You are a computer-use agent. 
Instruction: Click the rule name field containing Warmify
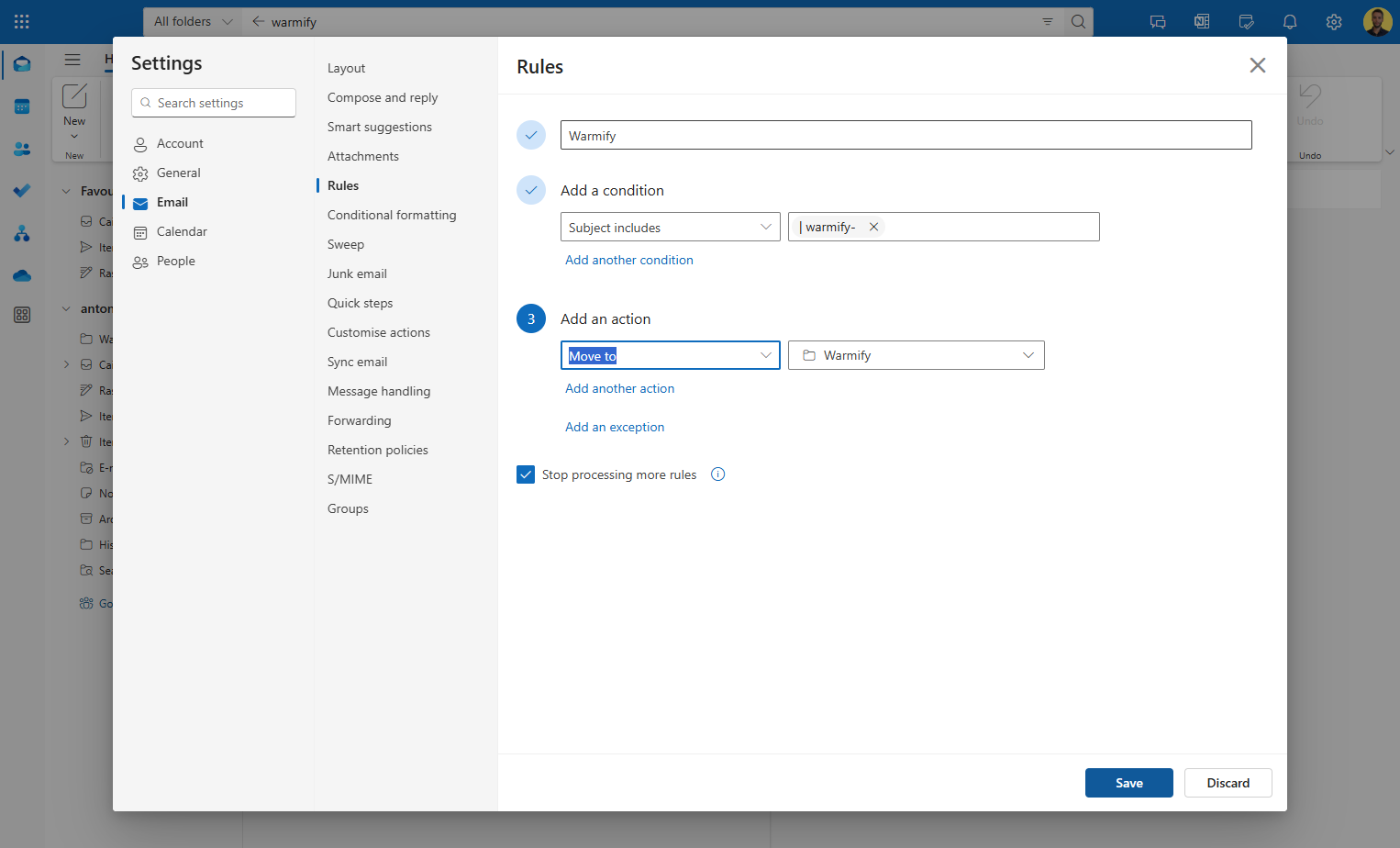click(906, 135)
